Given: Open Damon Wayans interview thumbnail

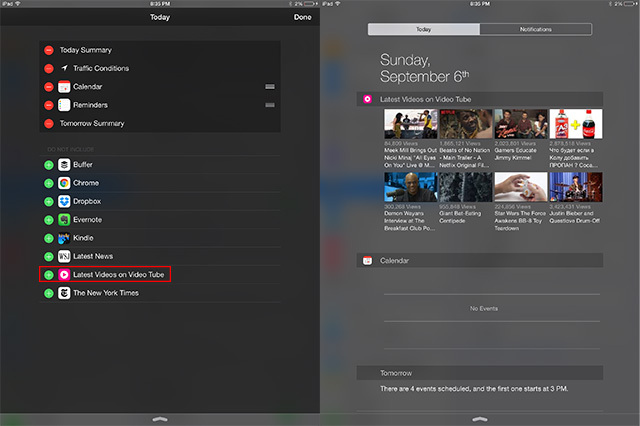Looking at the screenshot, I should pyautogui.click(x=411, y=187).
